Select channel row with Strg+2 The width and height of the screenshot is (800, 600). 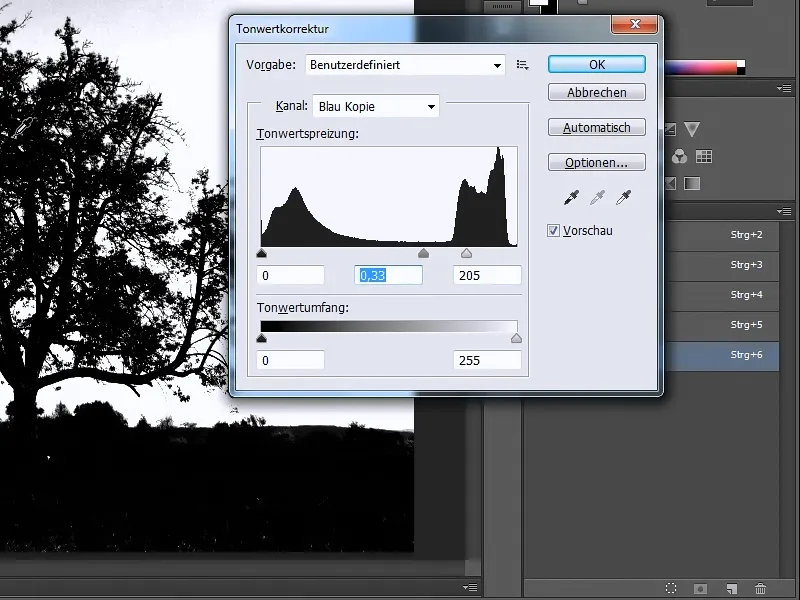[722, 235]
